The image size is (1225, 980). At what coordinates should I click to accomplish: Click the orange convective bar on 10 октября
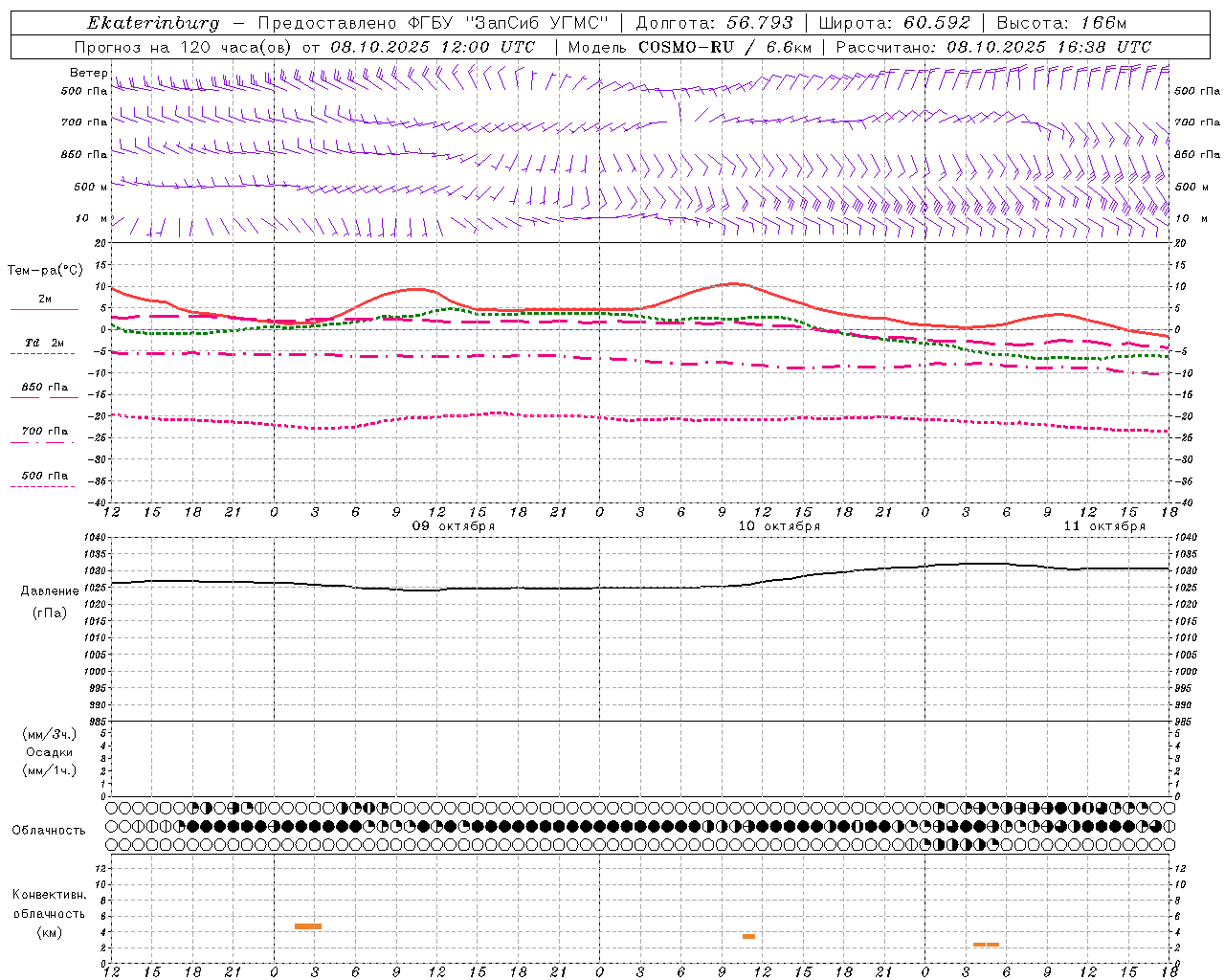tap(748, 936)
